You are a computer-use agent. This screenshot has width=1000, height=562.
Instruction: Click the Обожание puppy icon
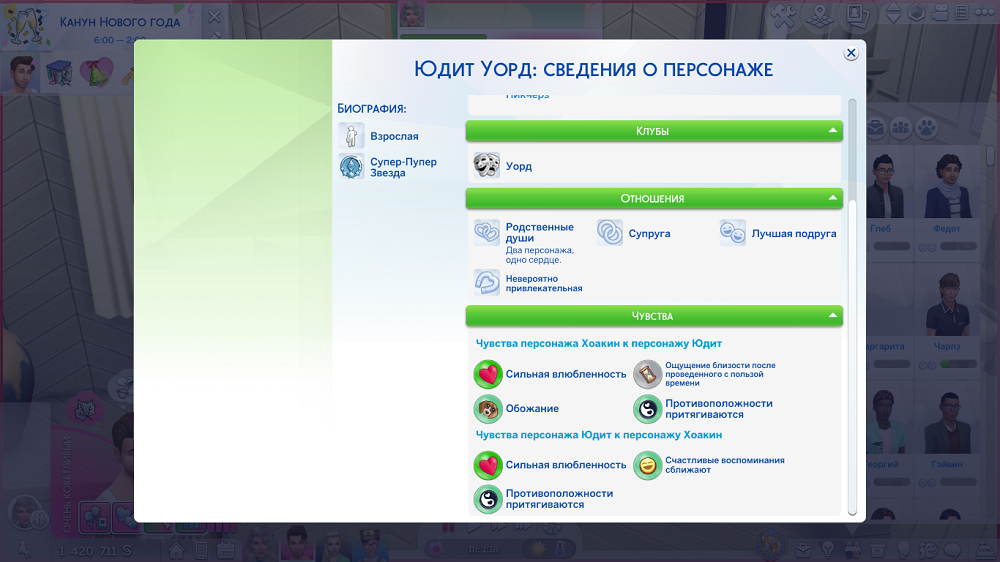[488, 409]
